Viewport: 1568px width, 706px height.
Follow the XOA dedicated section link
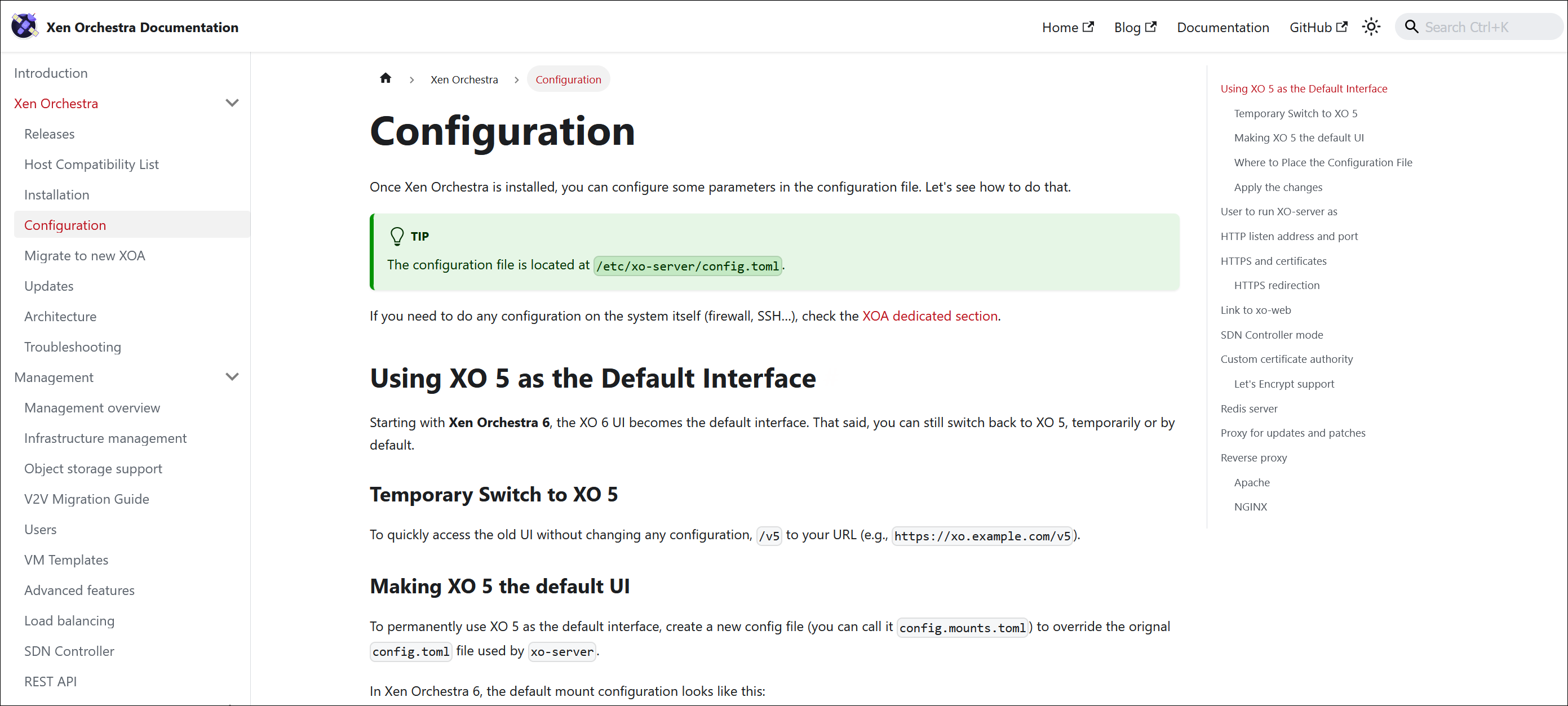coord(929,316)
